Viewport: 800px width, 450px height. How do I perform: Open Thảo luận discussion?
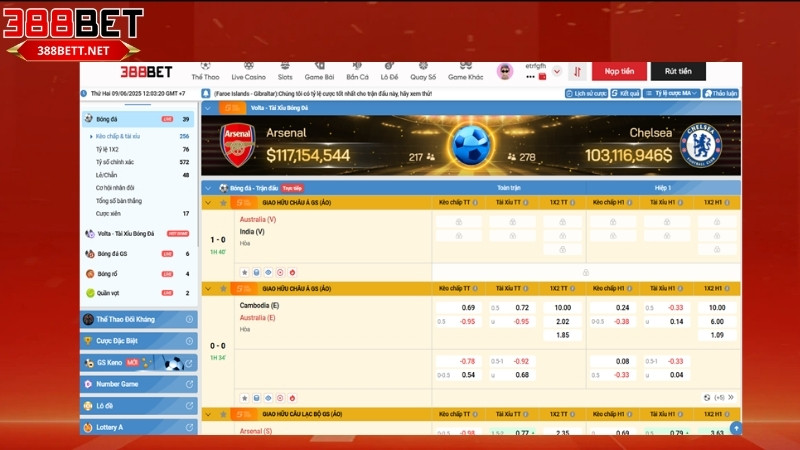click(721, 93)
